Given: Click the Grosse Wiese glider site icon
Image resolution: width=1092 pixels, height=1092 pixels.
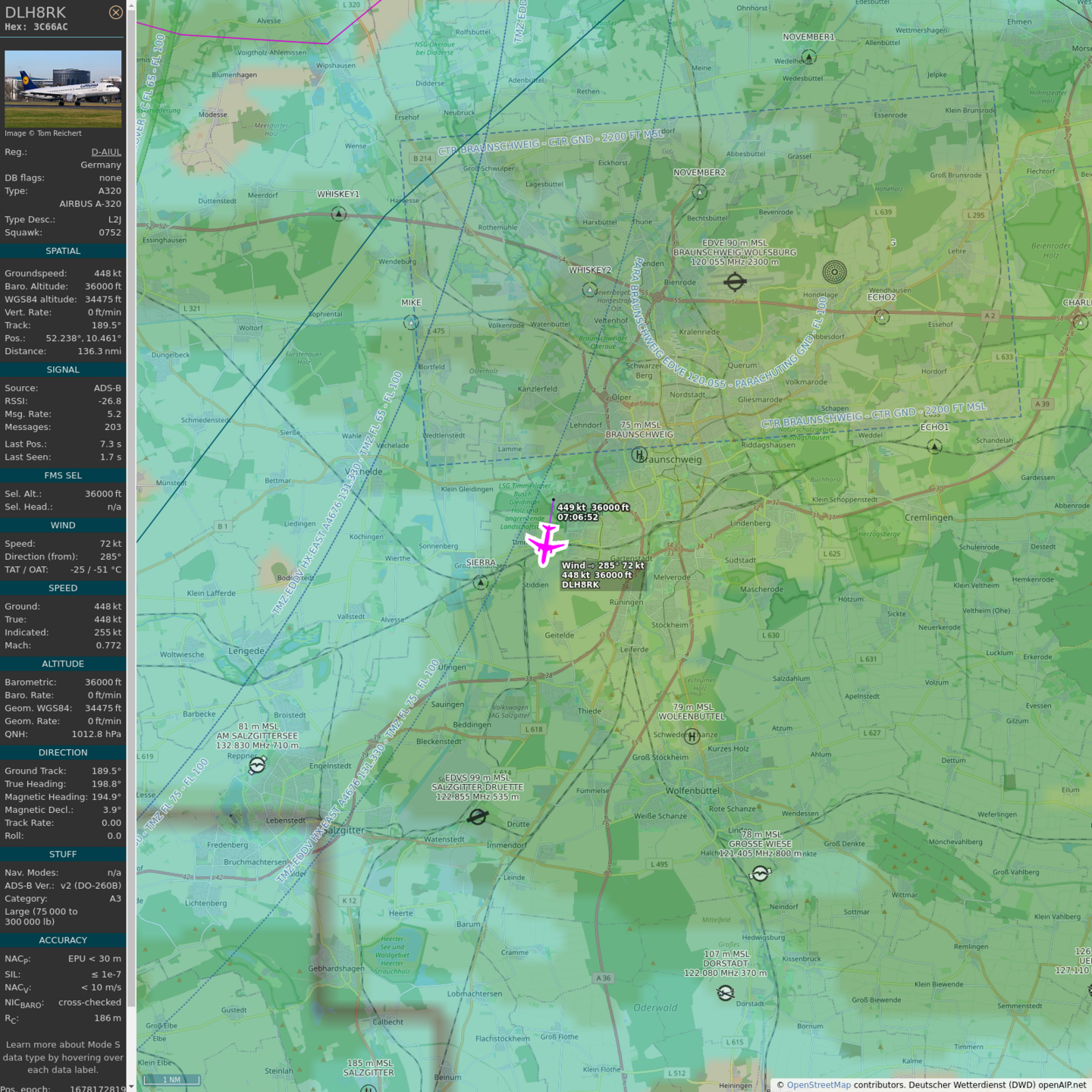Looking at the screenshot, I should 760,874.
